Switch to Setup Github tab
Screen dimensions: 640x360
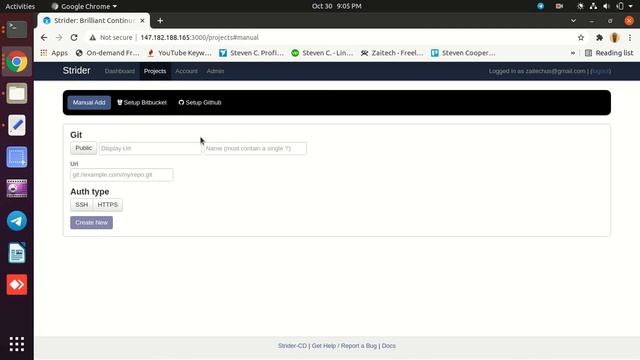pyautogui.click(x=200, y=102)
